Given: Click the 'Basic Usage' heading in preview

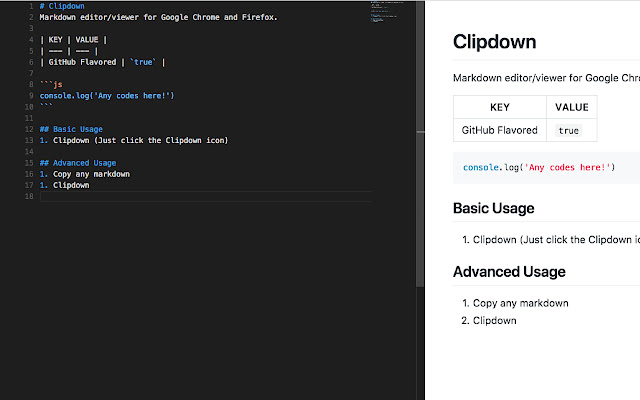Looking at the screenshot, I should click(x=493, y=208).
